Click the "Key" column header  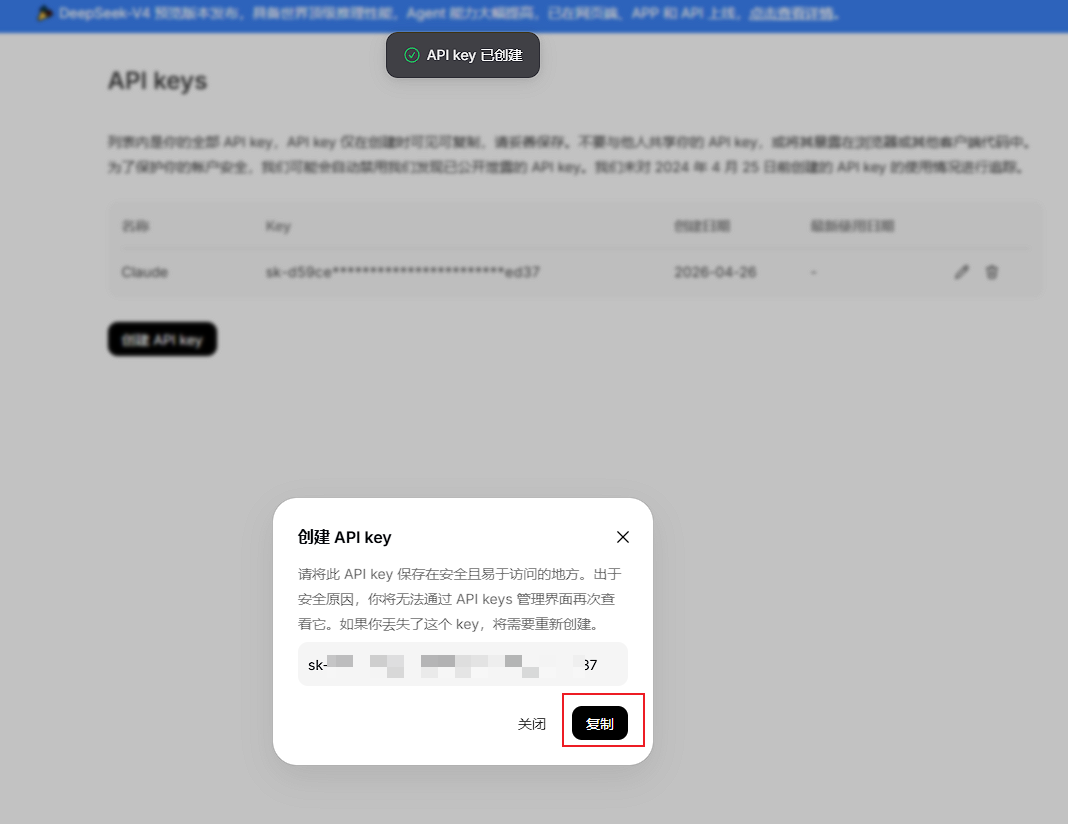coord(278,226)
